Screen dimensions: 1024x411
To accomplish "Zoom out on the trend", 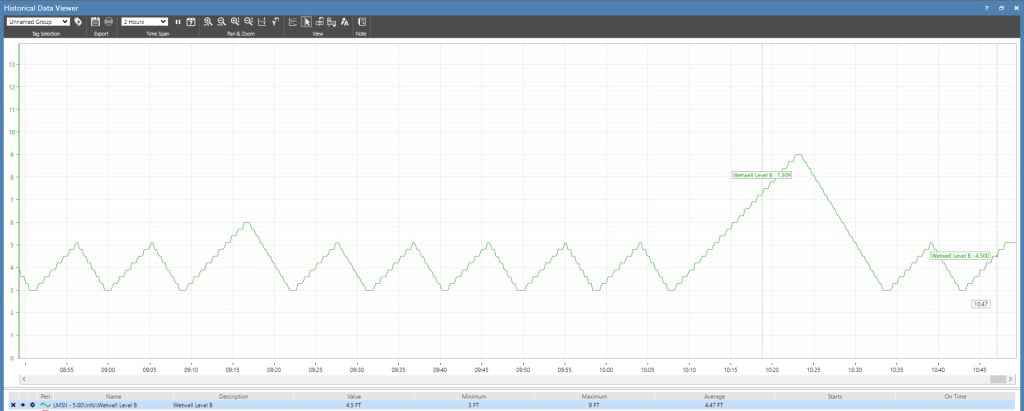I will point(221,22).
